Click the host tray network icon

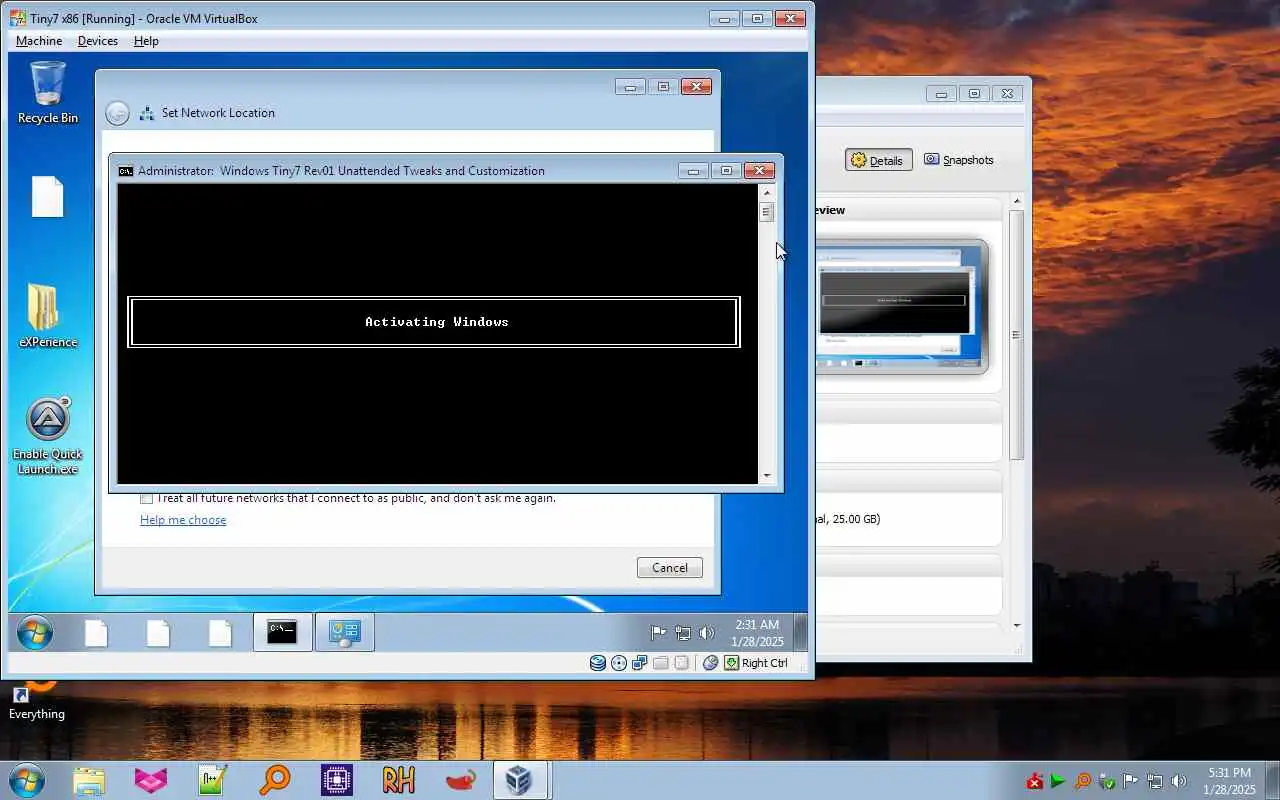[x=1155, y=781]
